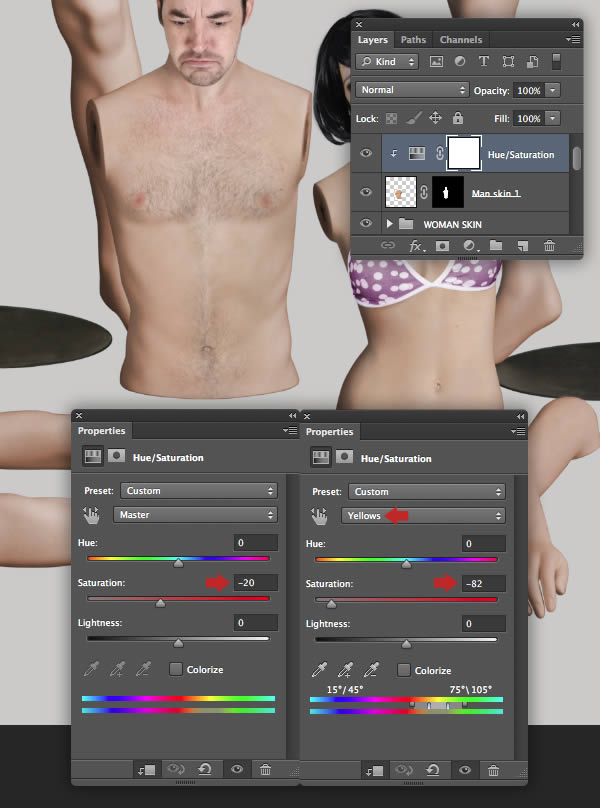Open Preset dropdown in Master panel
The width and height of the screenshot is (600, 808).
coord(199,491)
